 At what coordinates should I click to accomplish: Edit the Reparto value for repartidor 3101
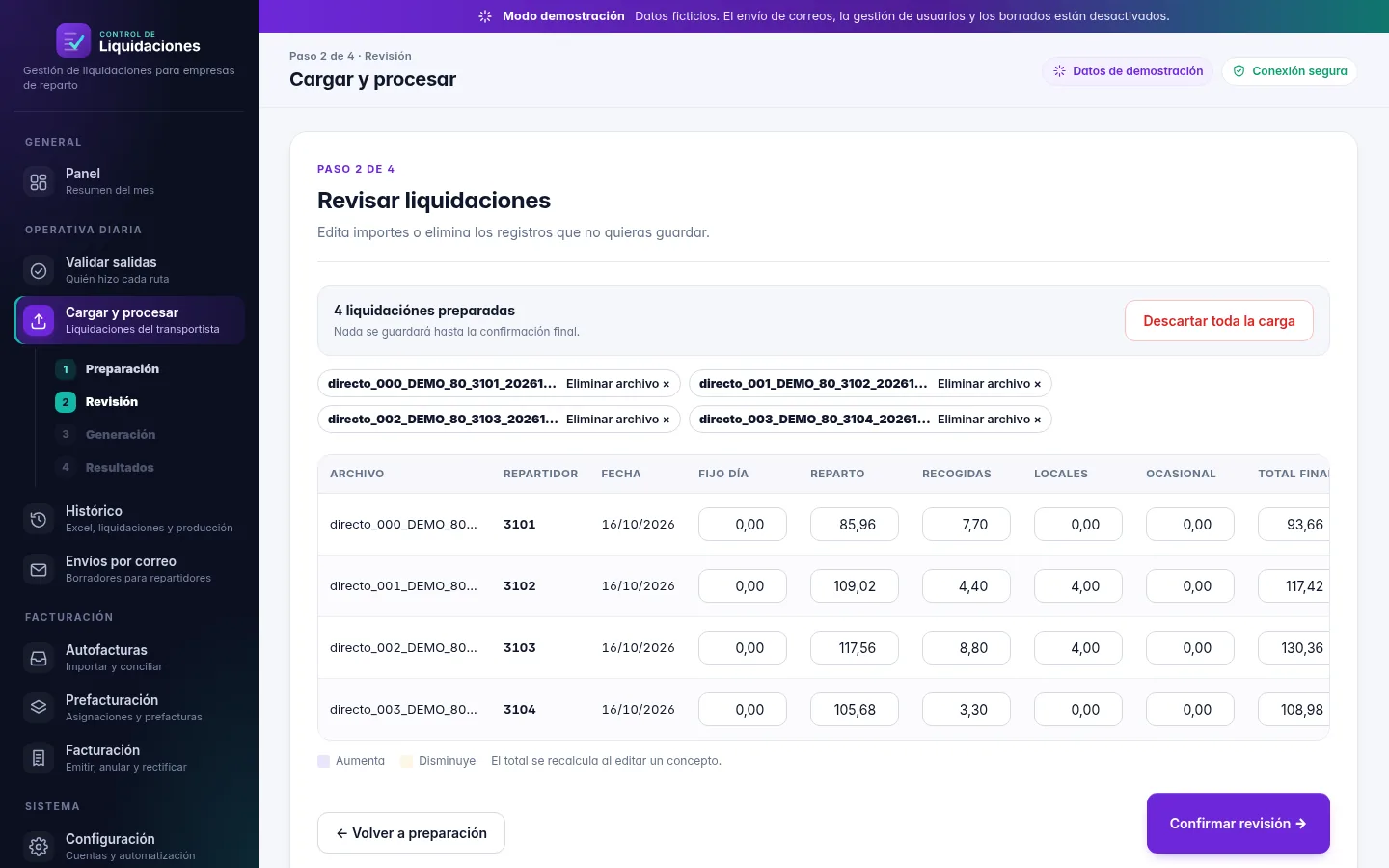(x=855, y=525)
